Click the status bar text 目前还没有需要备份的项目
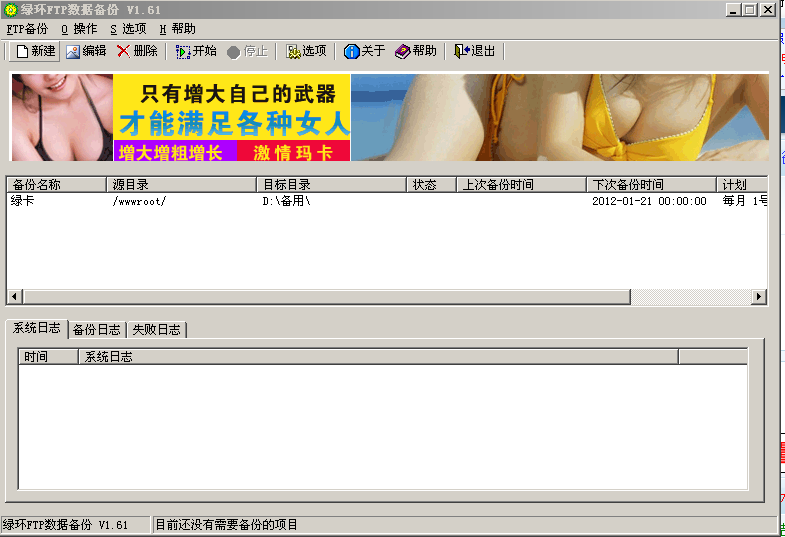 point(226,524)
